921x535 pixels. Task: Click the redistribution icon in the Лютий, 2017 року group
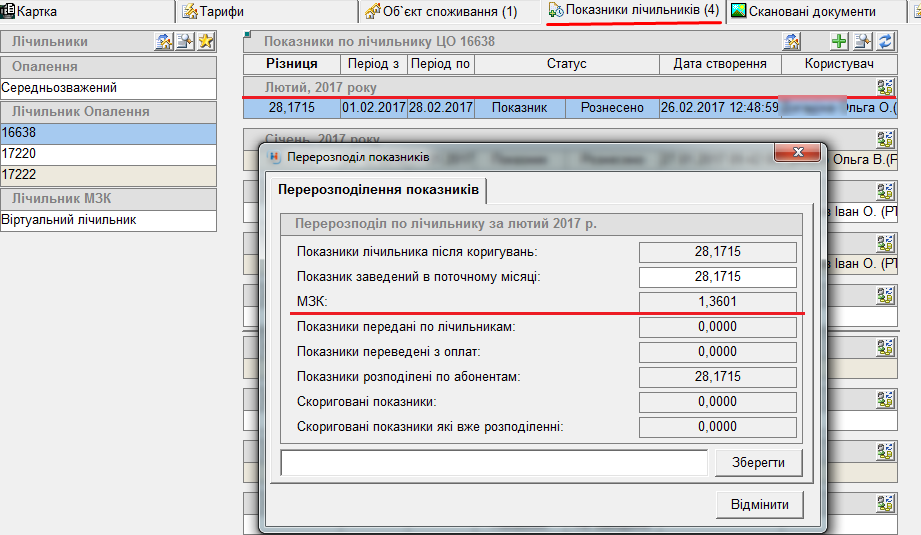click(x=884, y=87)
